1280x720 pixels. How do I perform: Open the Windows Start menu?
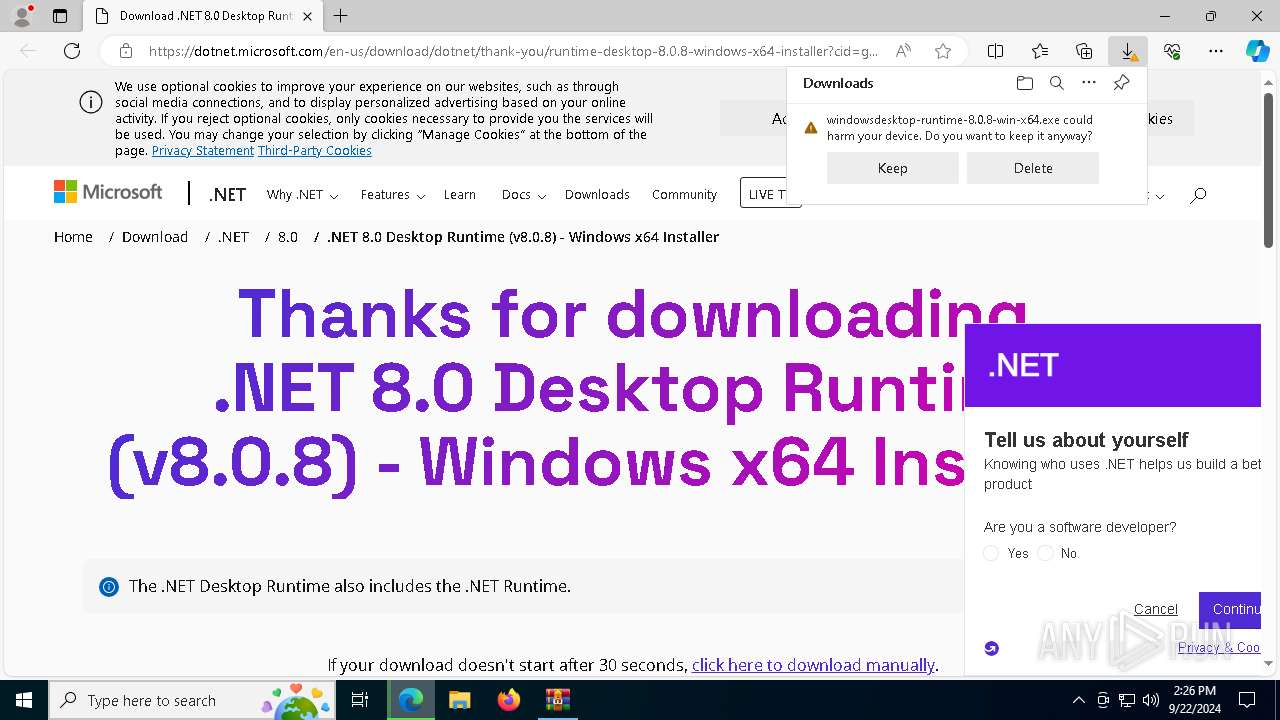(x=23, y=700)
